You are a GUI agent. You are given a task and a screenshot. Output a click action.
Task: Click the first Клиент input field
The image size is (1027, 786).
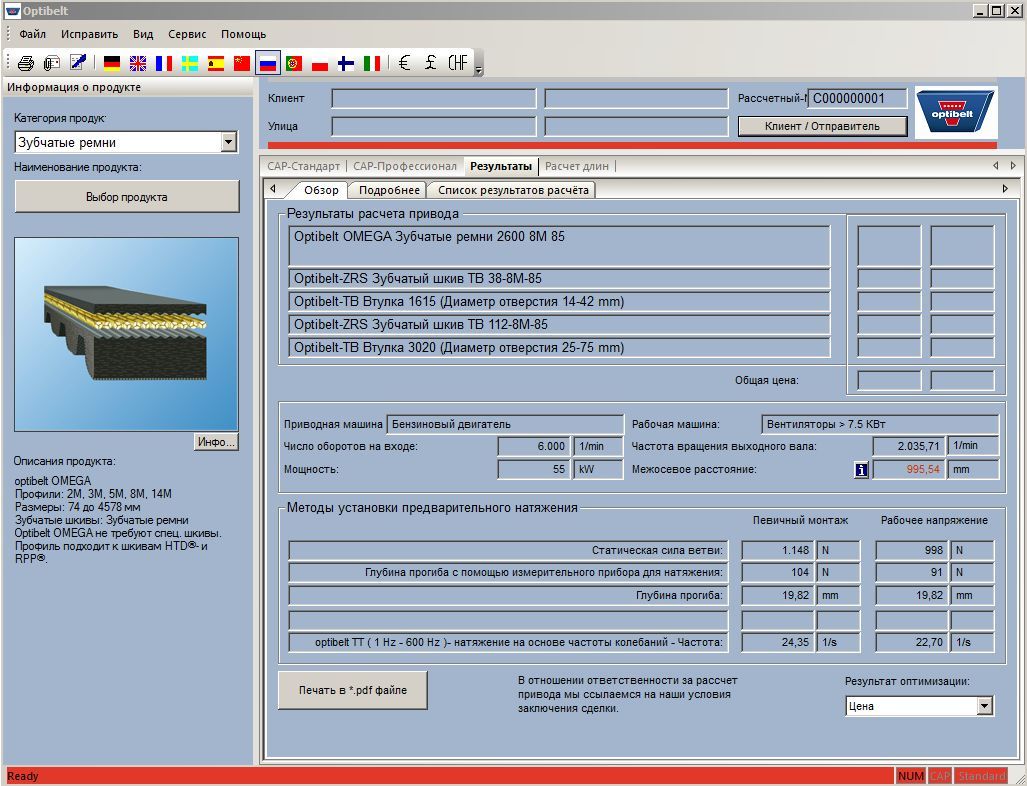pyautogui.click(x=433, y=99)
